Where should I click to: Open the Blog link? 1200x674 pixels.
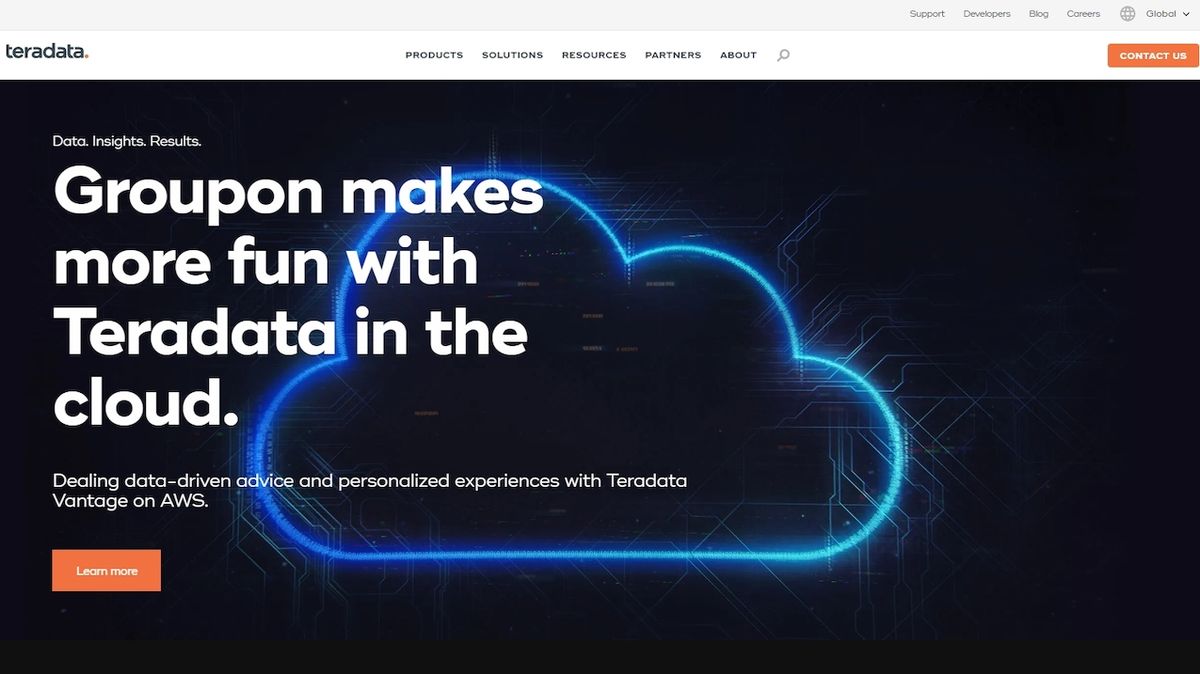pos(1039,14)
